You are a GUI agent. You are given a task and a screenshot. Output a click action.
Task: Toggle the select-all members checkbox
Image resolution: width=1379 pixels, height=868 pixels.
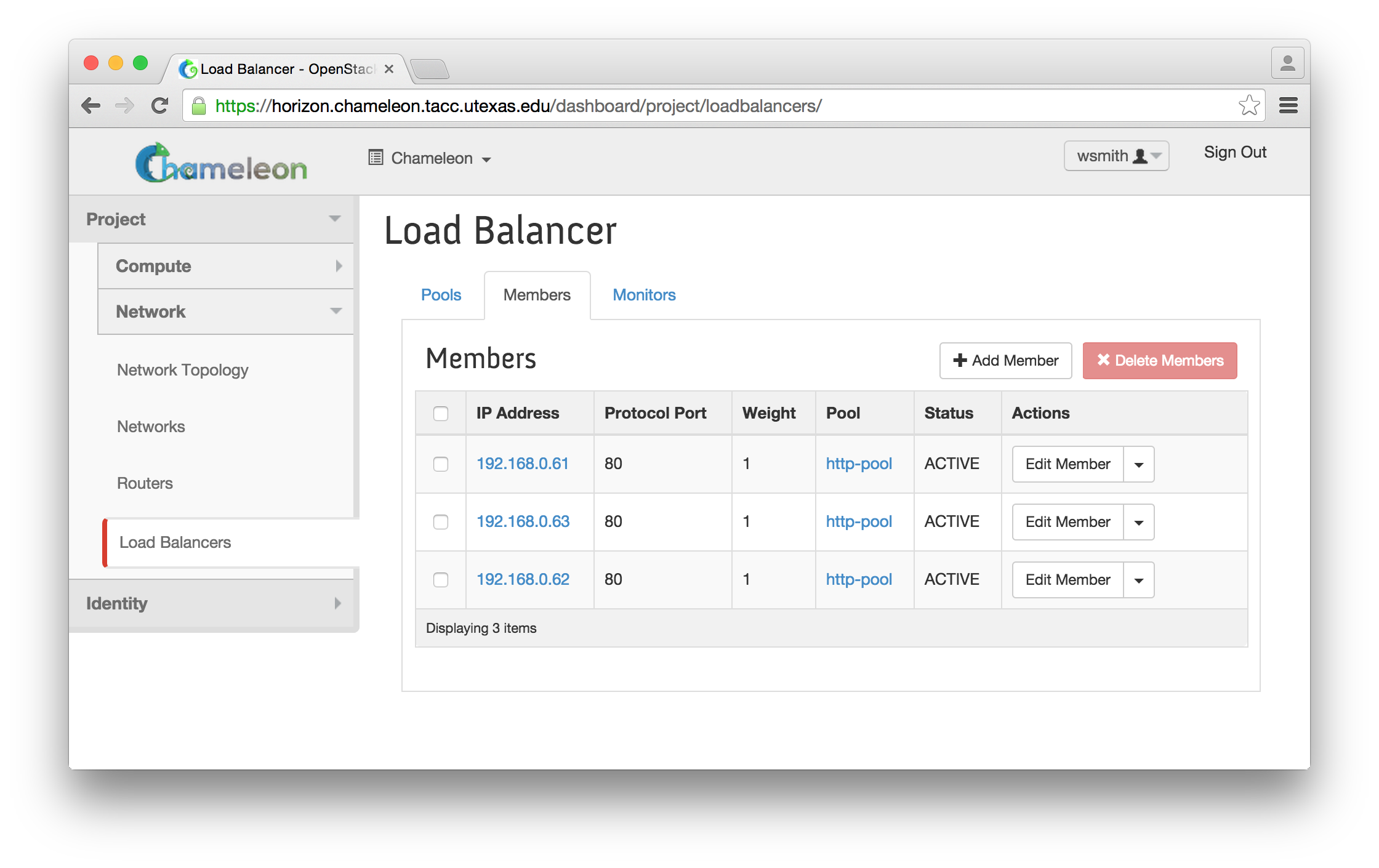[x=441, y=414]
